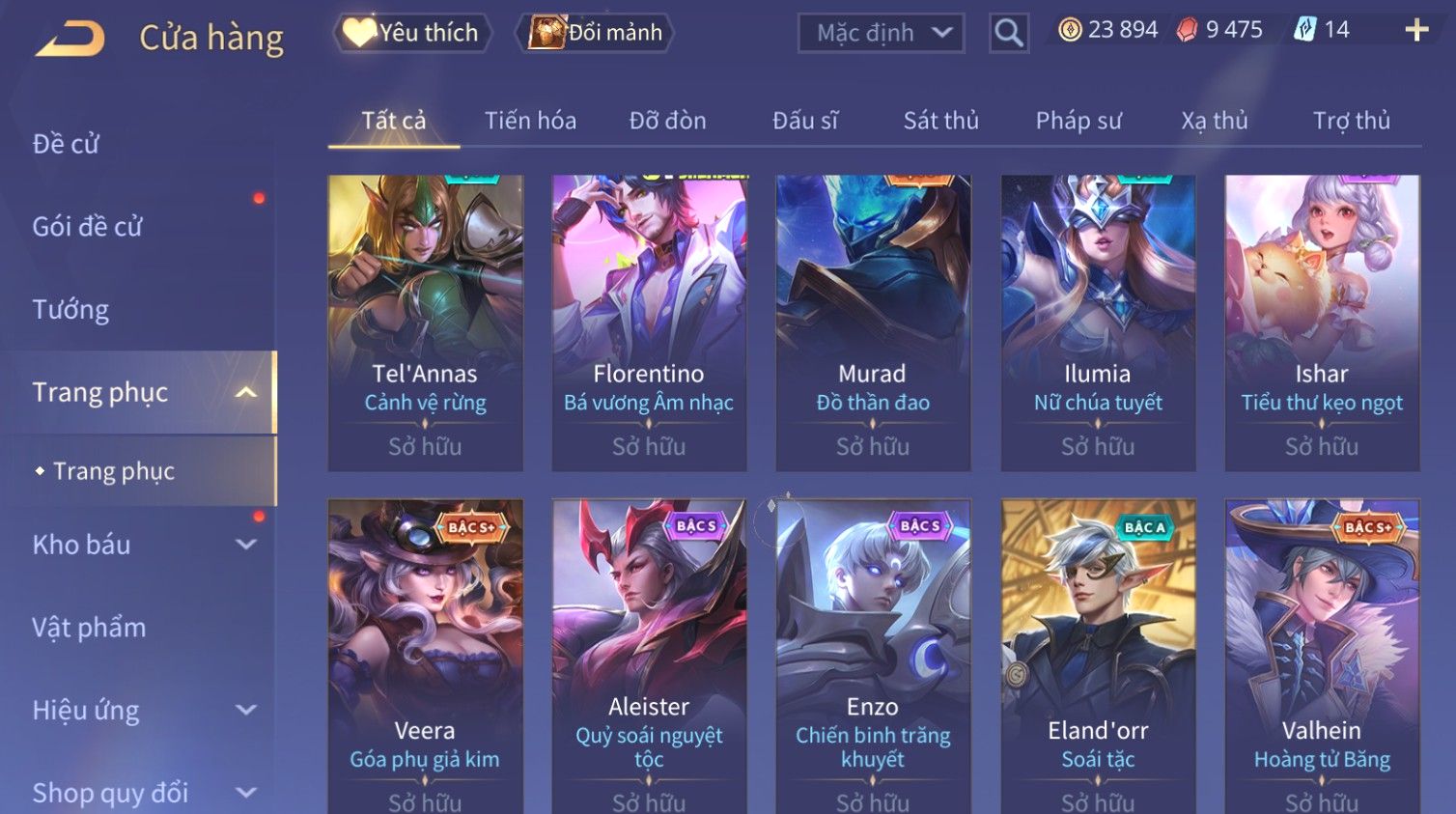The height and width of the screenshot is (814, 1456).
Task: Click the red ruby currency icon
Action: [x=1187, y=30]
